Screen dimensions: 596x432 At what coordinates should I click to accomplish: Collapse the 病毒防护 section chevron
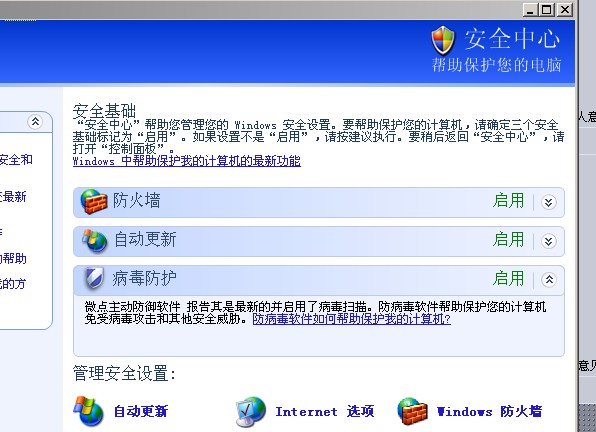549,280
